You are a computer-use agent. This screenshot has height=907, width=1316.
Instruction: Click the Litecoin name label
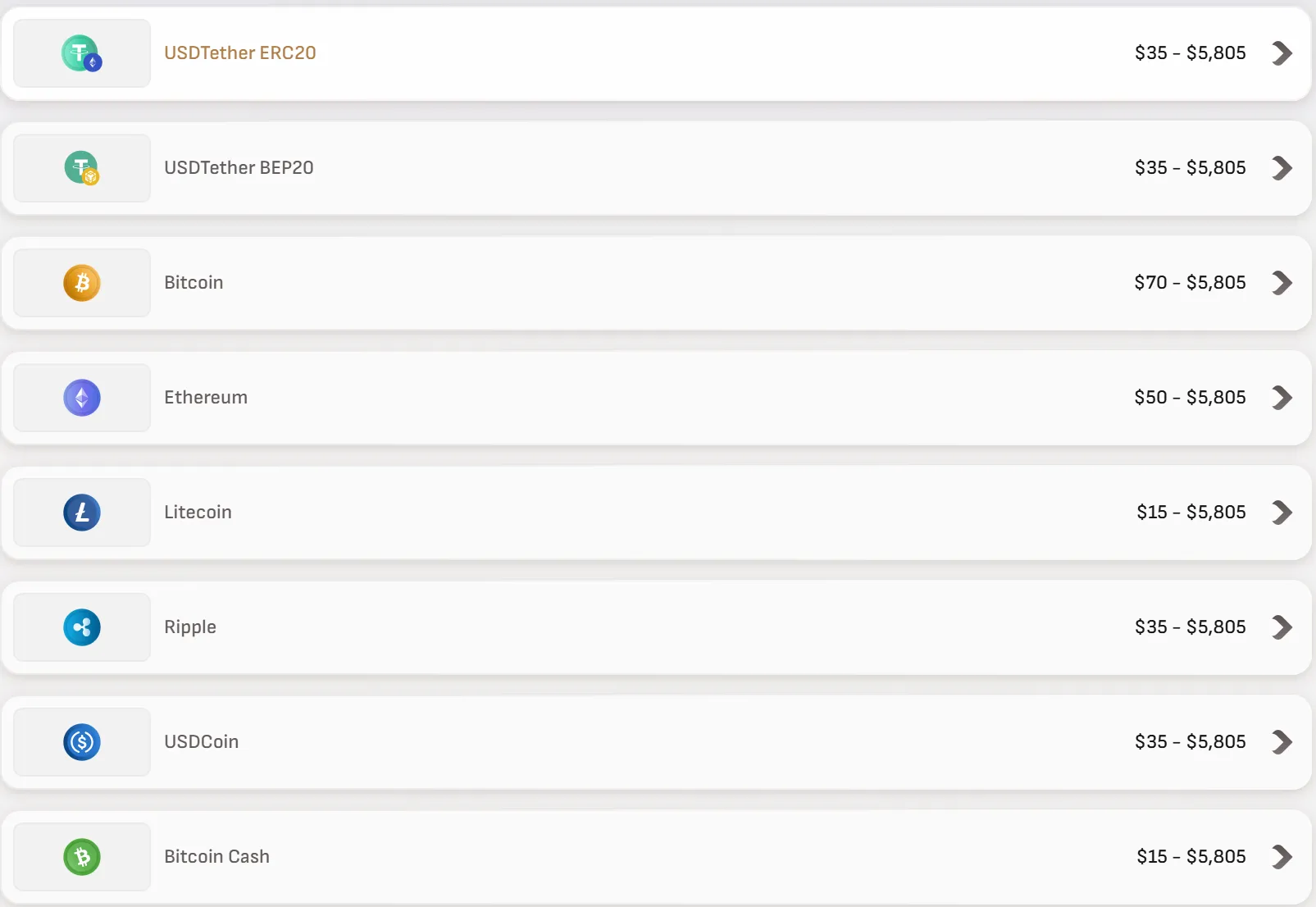click(x=198, y=513)
